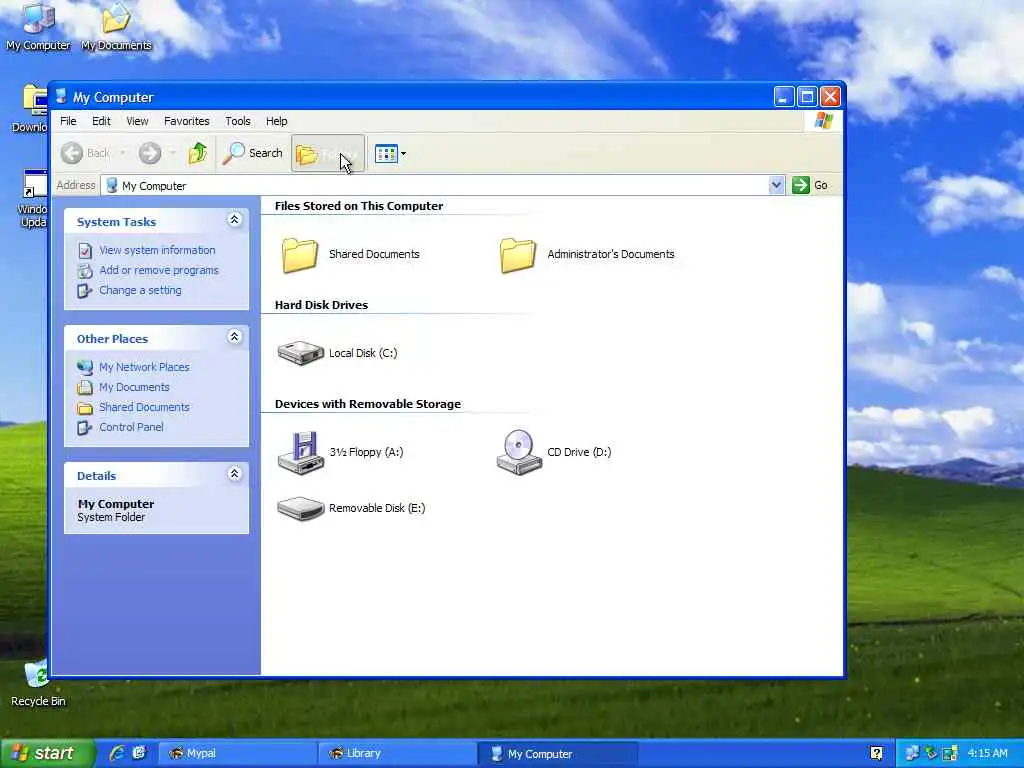Click the first network tray icon
This screenshot has height=768, width=1024.
[x=912, y=754]
